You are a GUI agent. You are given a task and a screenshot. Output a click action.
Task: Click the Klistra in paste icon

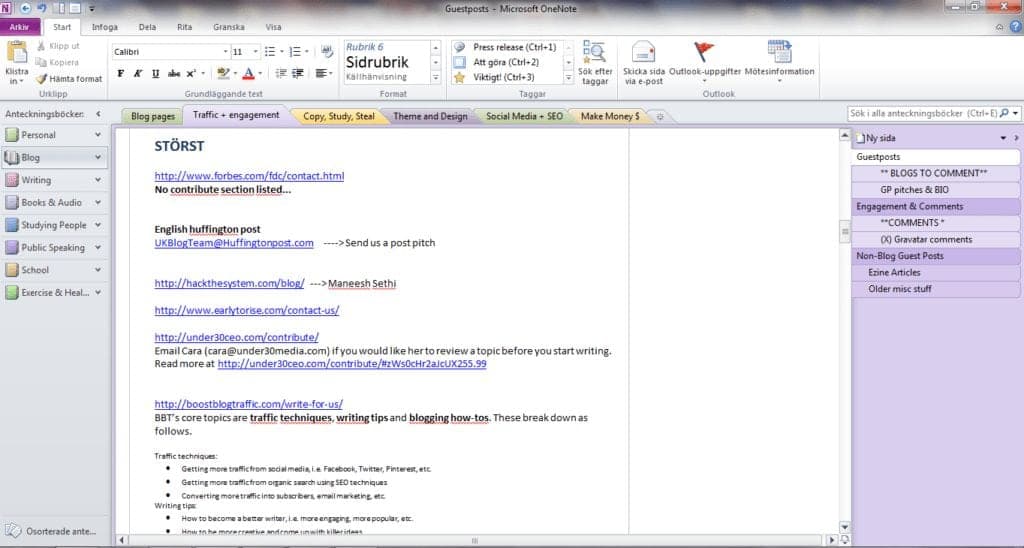pos(16,53)
